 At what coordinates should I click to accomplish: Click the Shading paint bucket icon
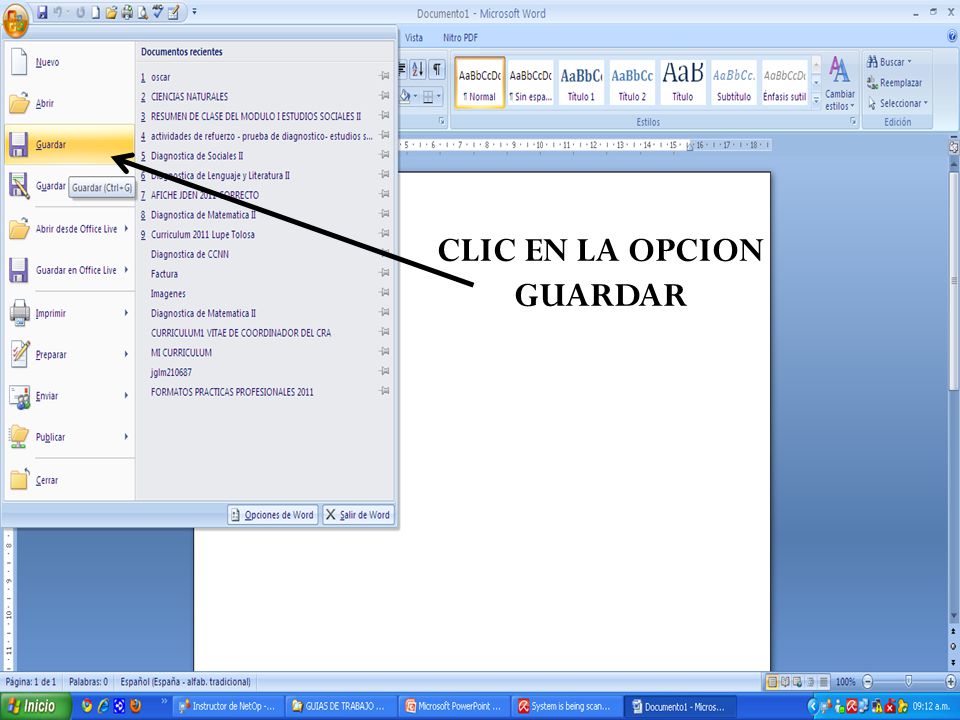pos(405,96)
